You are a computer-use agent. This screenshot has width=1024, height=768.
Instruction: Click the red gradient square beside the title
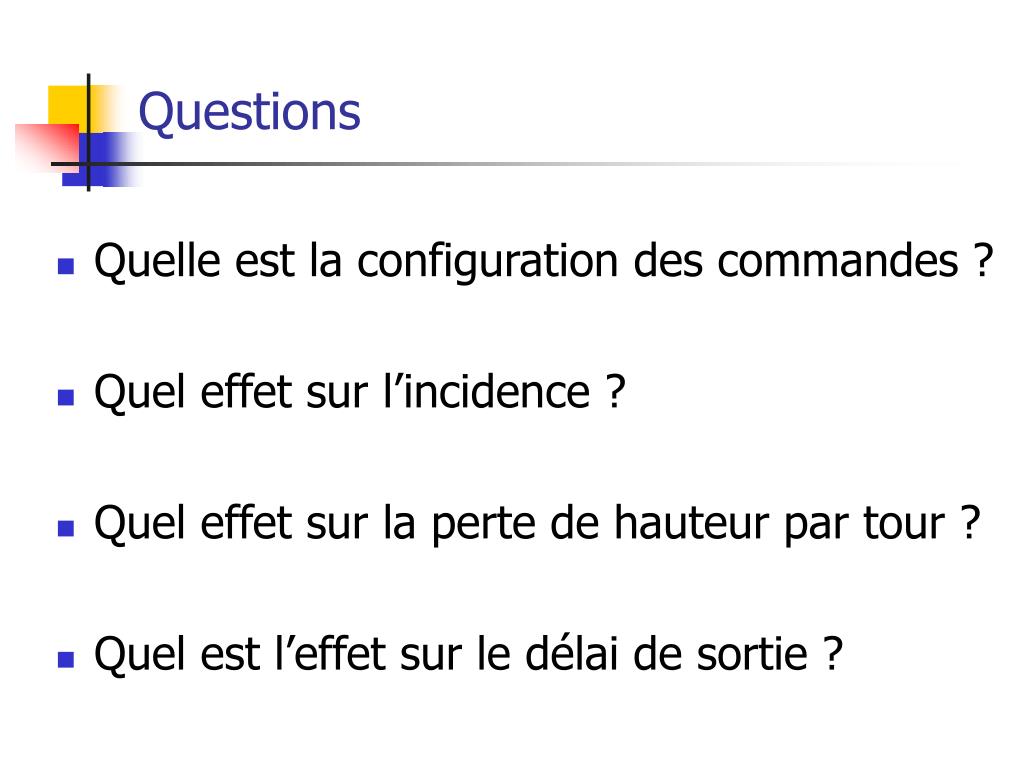tap(46, 147)
